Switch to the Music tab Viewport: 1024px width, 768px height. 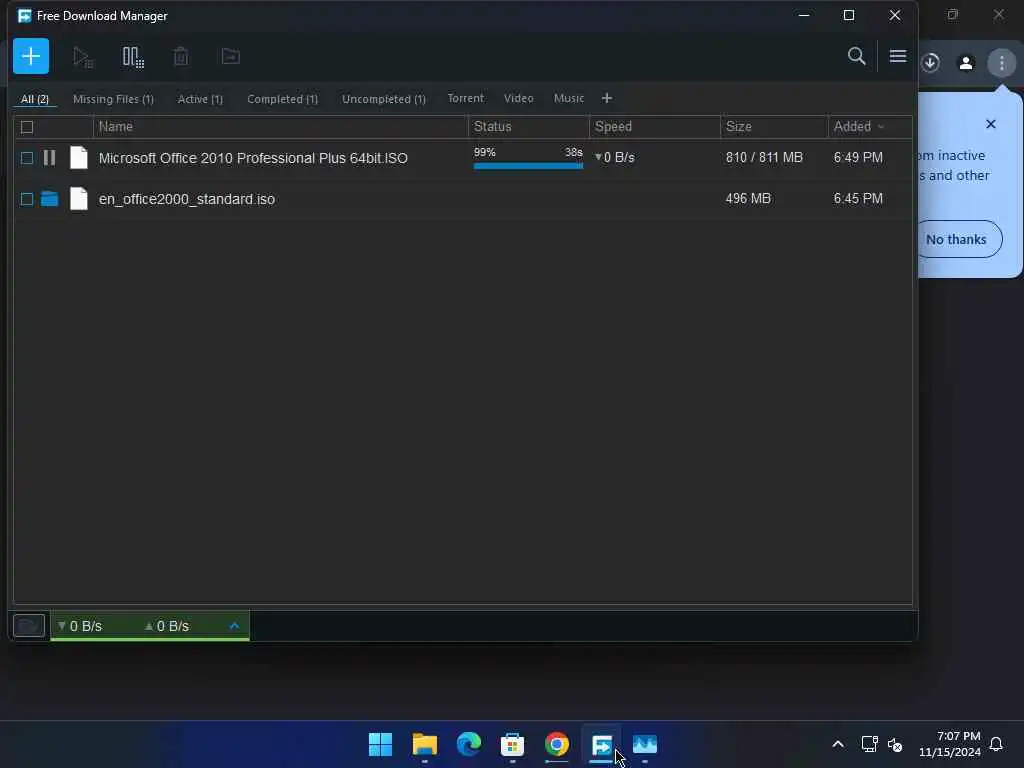pyautogui.click(x=569, y=98)
